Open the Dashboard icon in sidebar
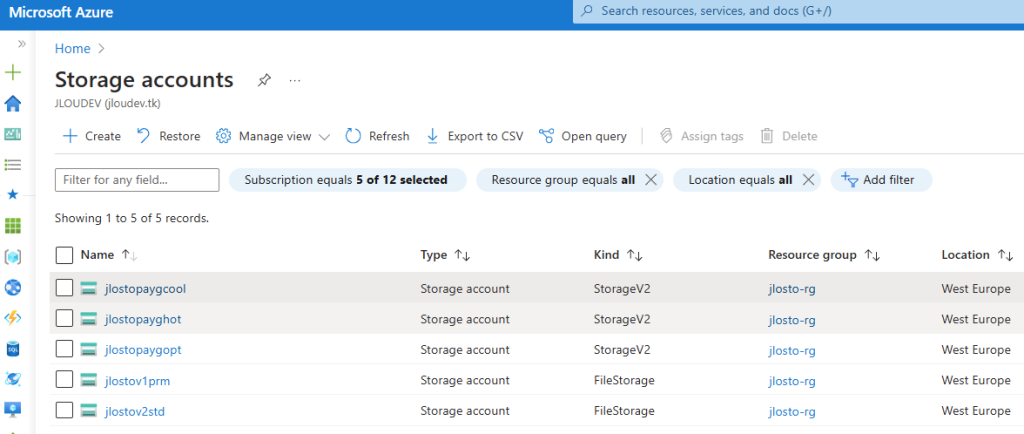Image resolution: width=1024 pixels, height=434 pixels. (13, 134)
